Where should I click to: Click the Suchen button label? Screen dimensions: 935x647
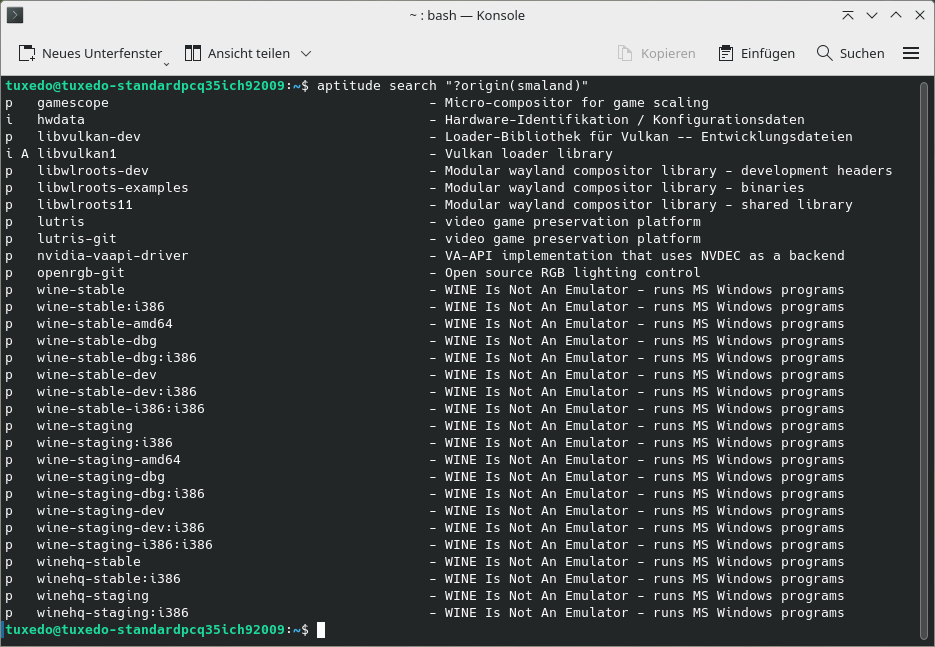(x=862, y=54)
